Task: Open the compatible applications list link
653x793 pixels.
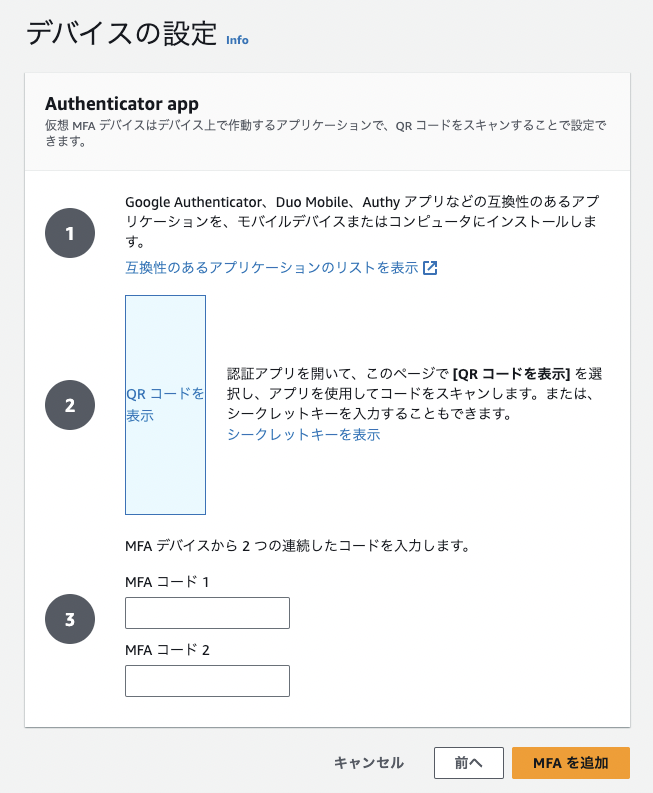Action: (271, 268)
